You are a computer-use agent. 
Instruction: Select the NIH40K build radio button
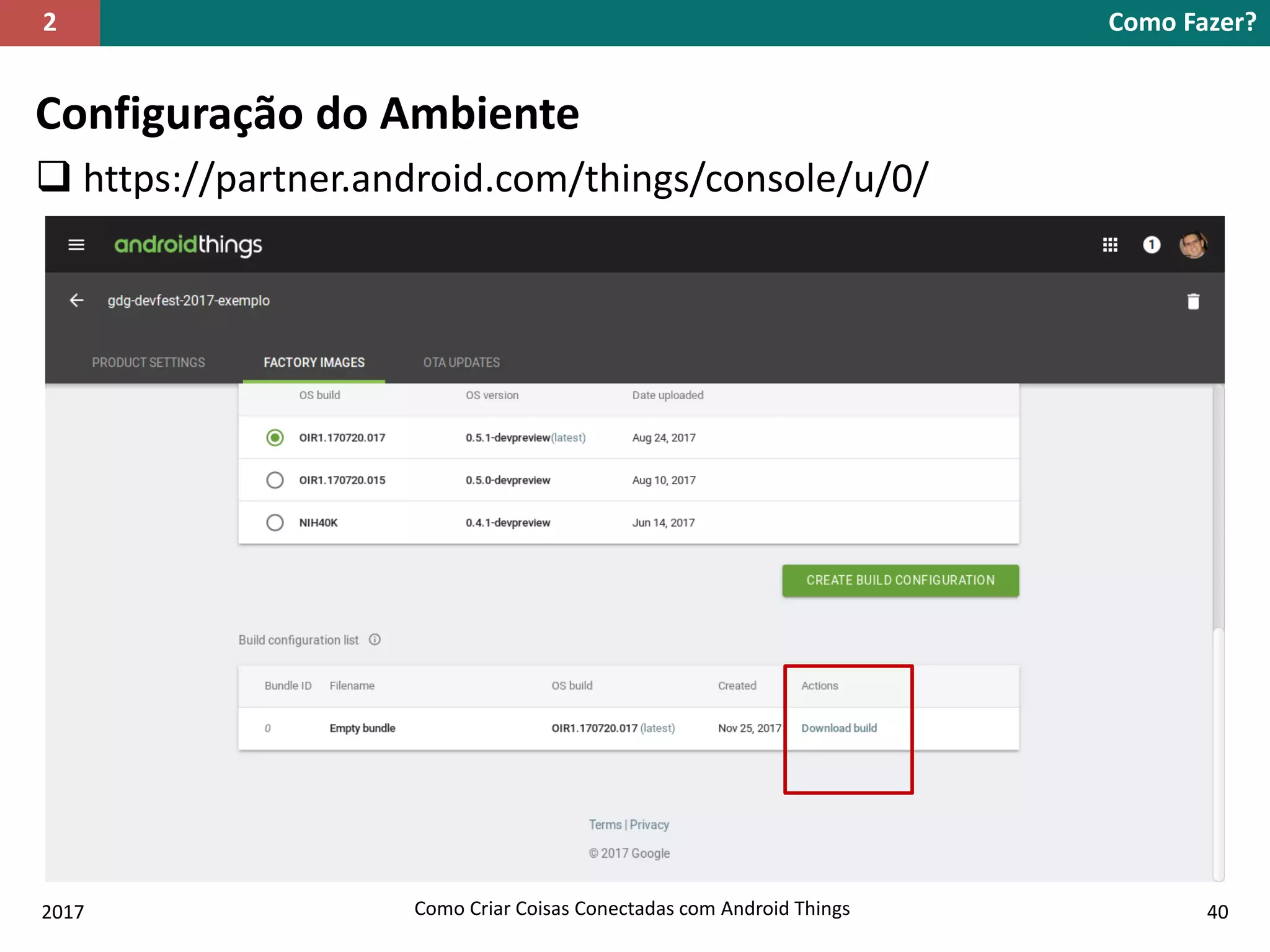(x=275, y=522)
